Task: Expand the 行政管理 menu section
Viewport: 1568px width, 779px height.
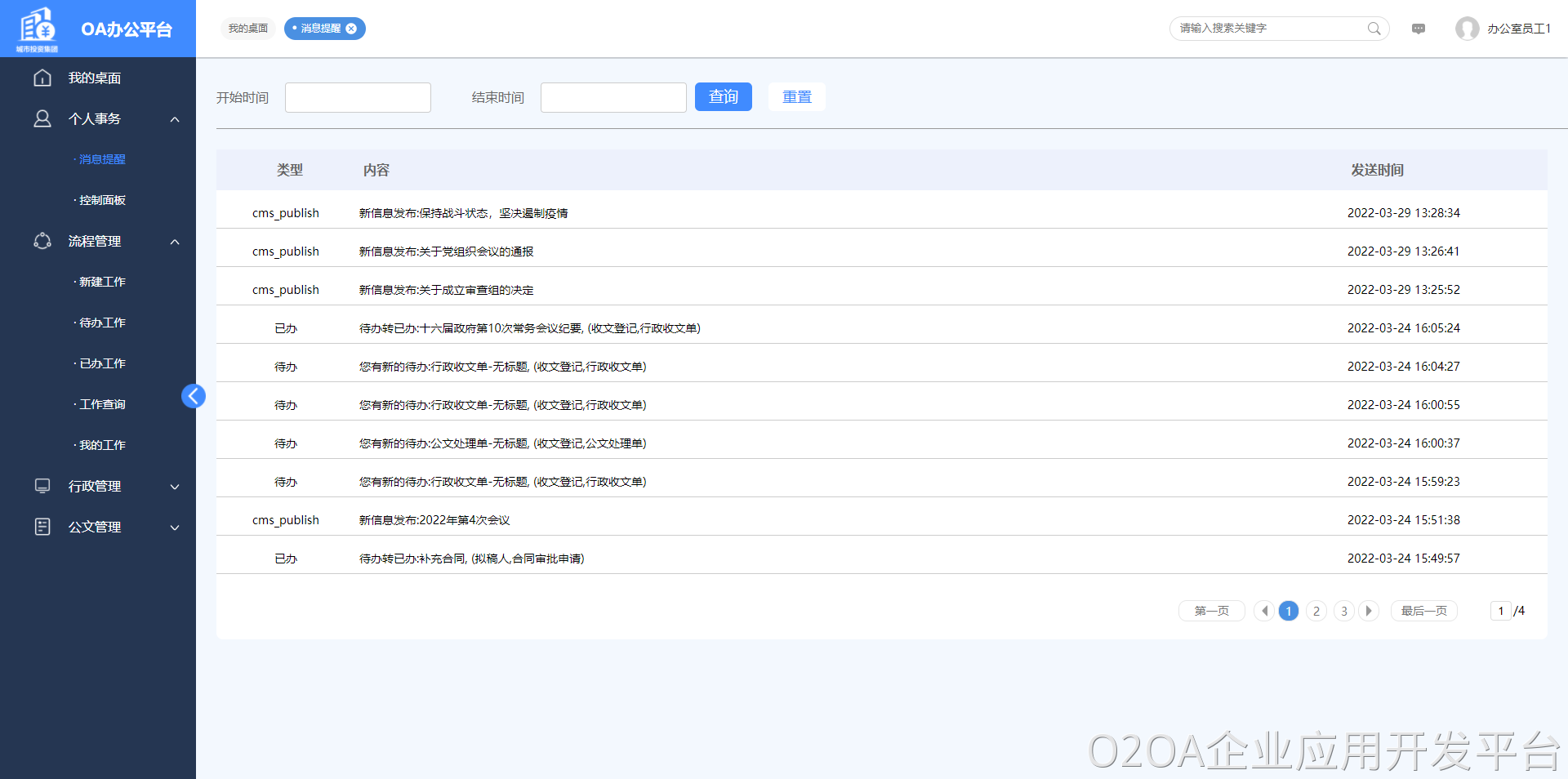Action: pyautogui.click(x=175, y=487)
